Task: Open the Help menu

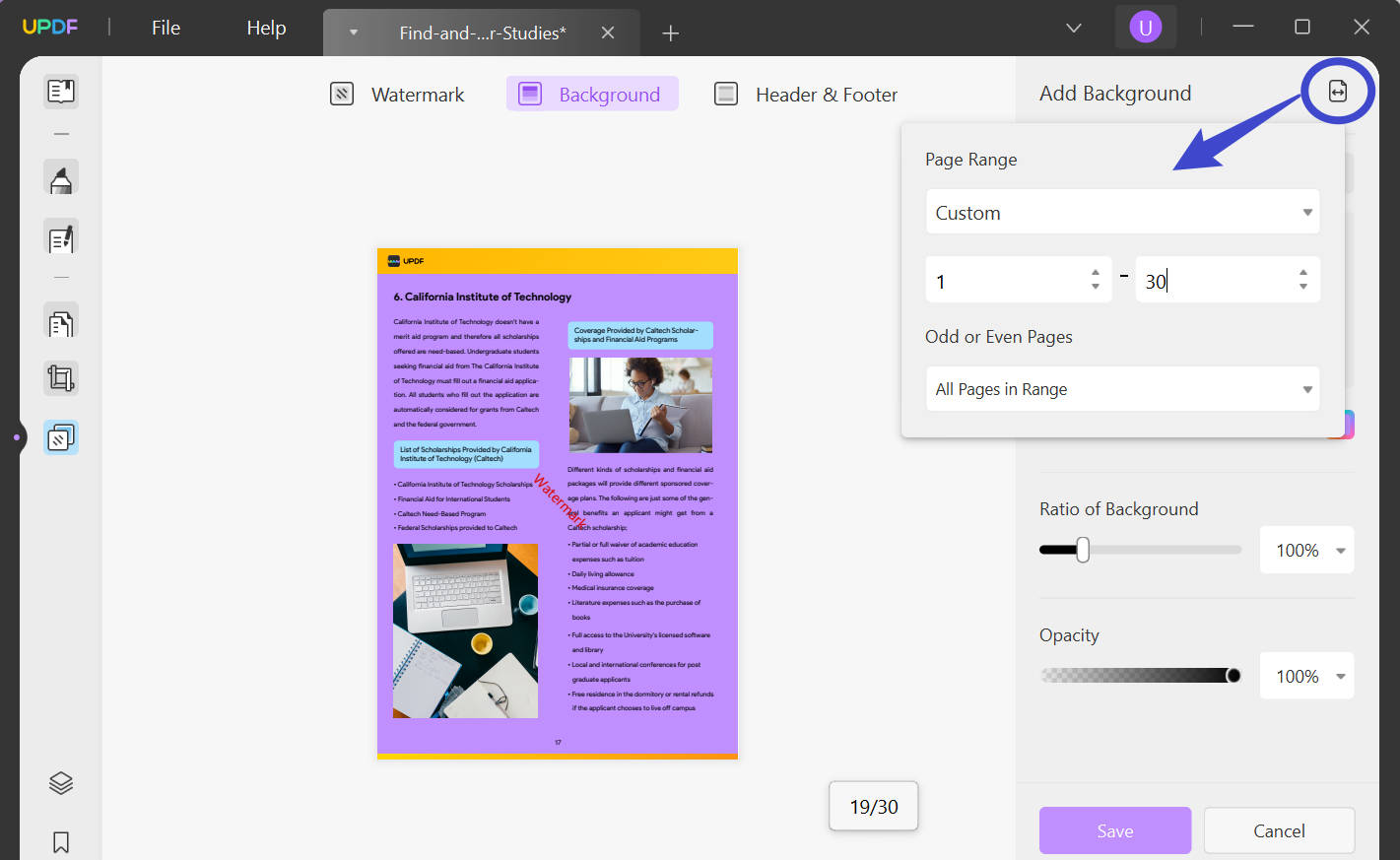Action: (264, 28)
